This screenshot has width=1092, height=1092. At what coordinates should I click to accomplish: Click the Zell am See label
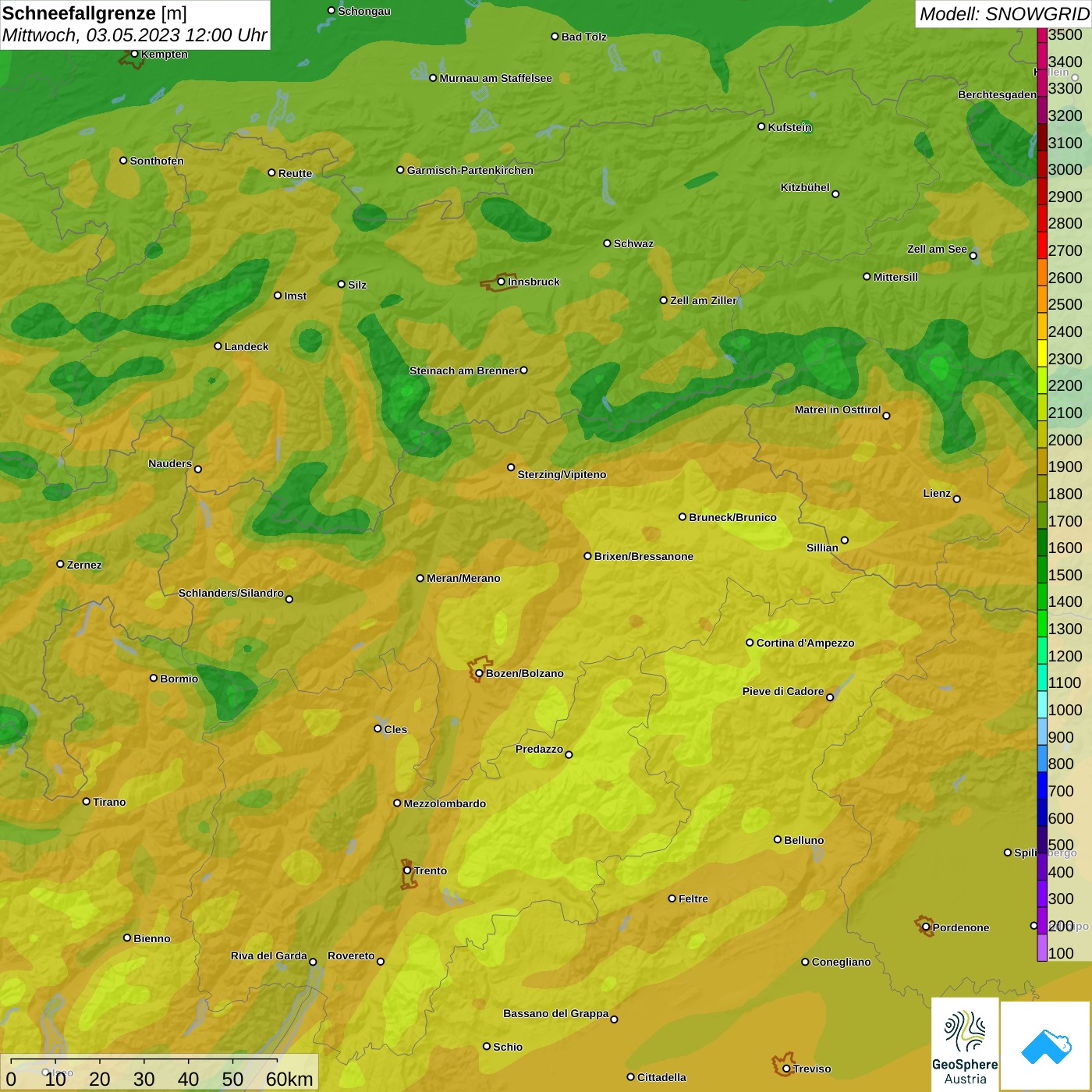tap(937, 249)
